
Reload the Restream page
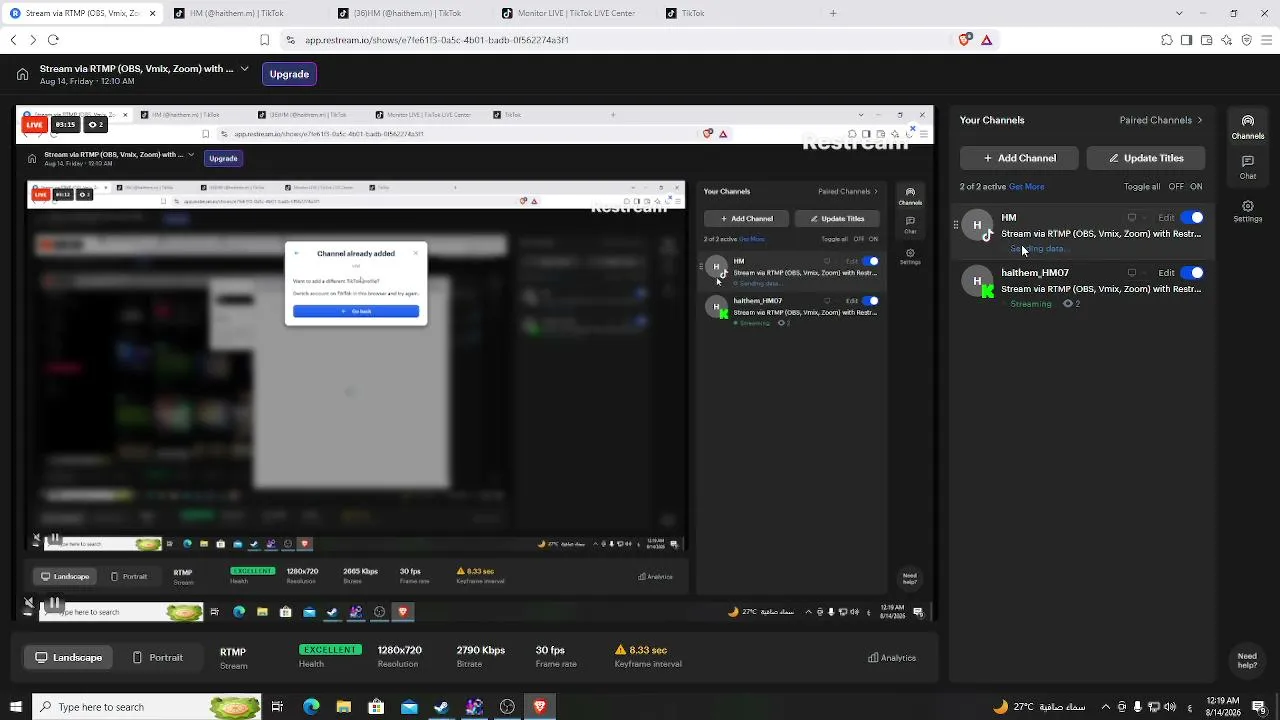click(53, 40)
